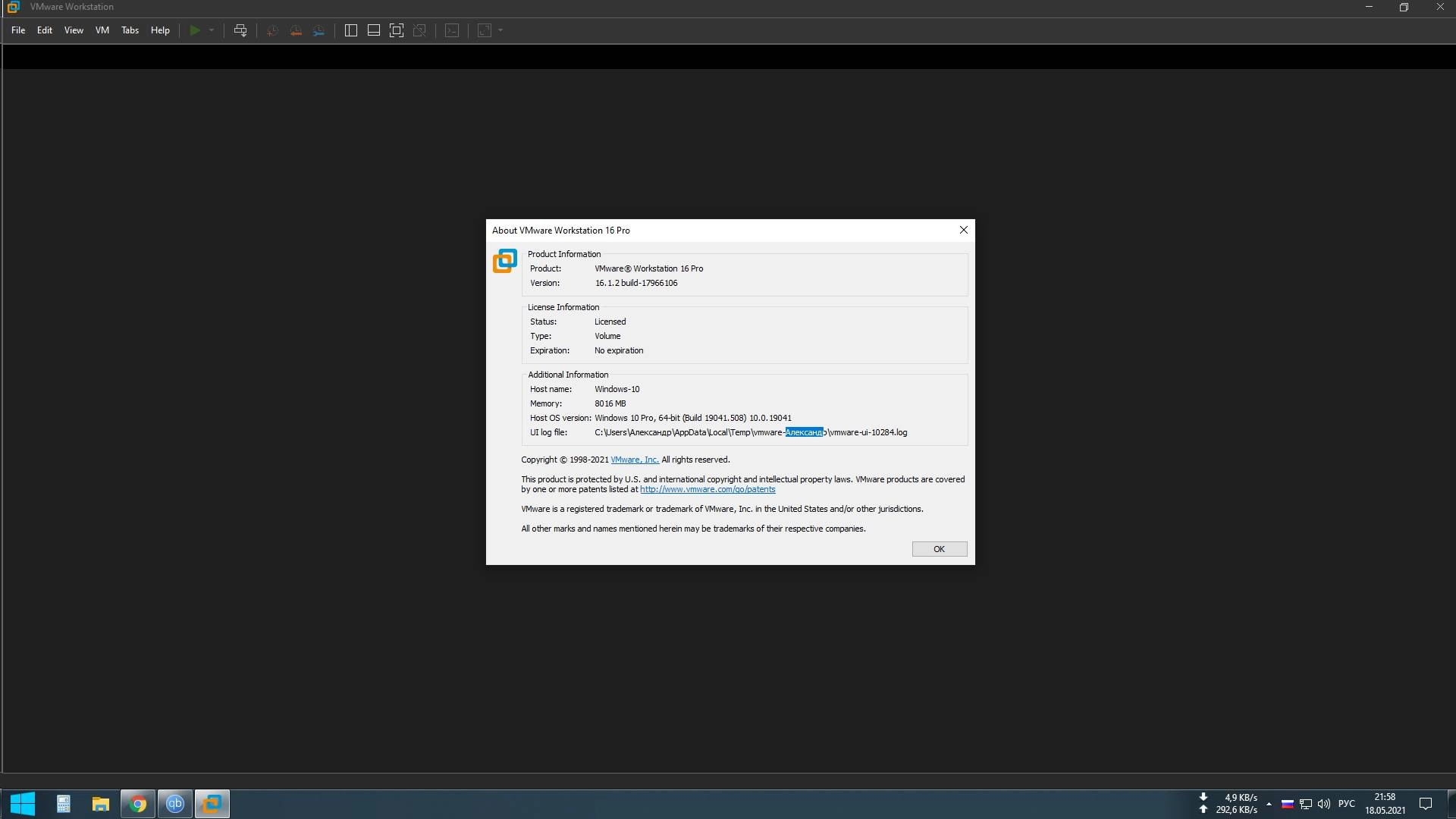
Task: Open the Windows Start menu
Action: [22, 804]
